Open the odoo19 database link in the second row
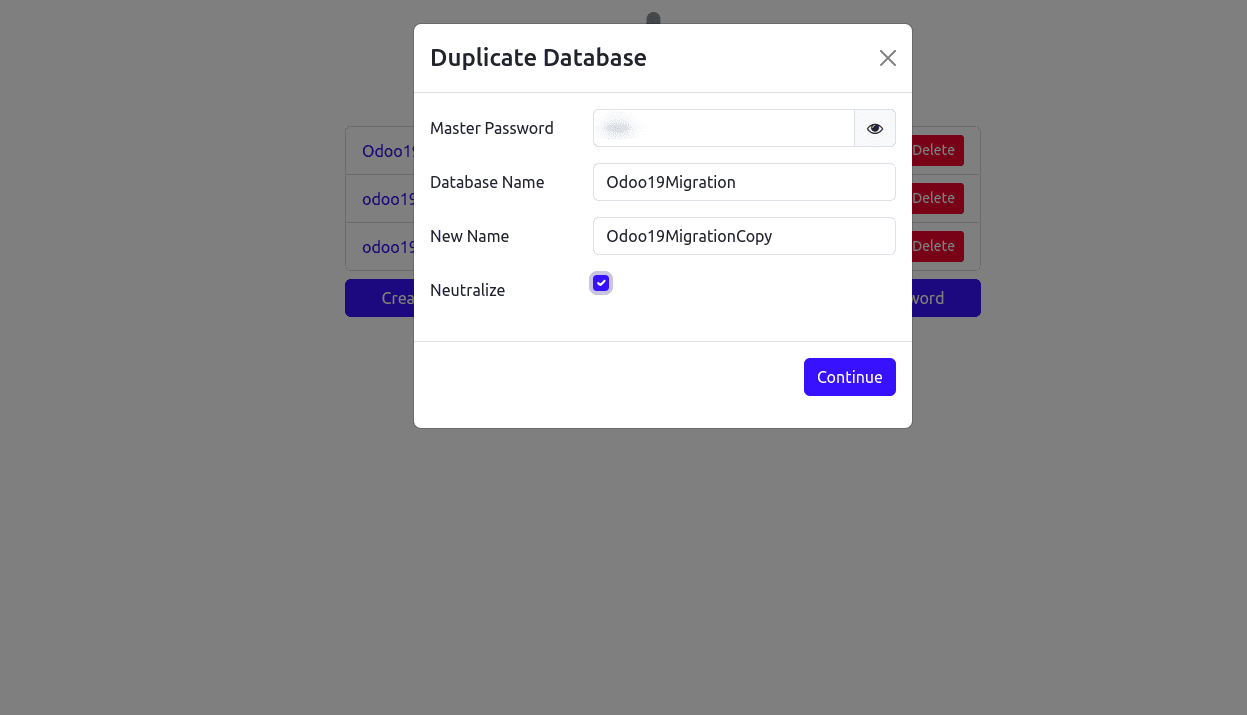Viewport: 1247px width, 715px height. click(x=388, y=199)
